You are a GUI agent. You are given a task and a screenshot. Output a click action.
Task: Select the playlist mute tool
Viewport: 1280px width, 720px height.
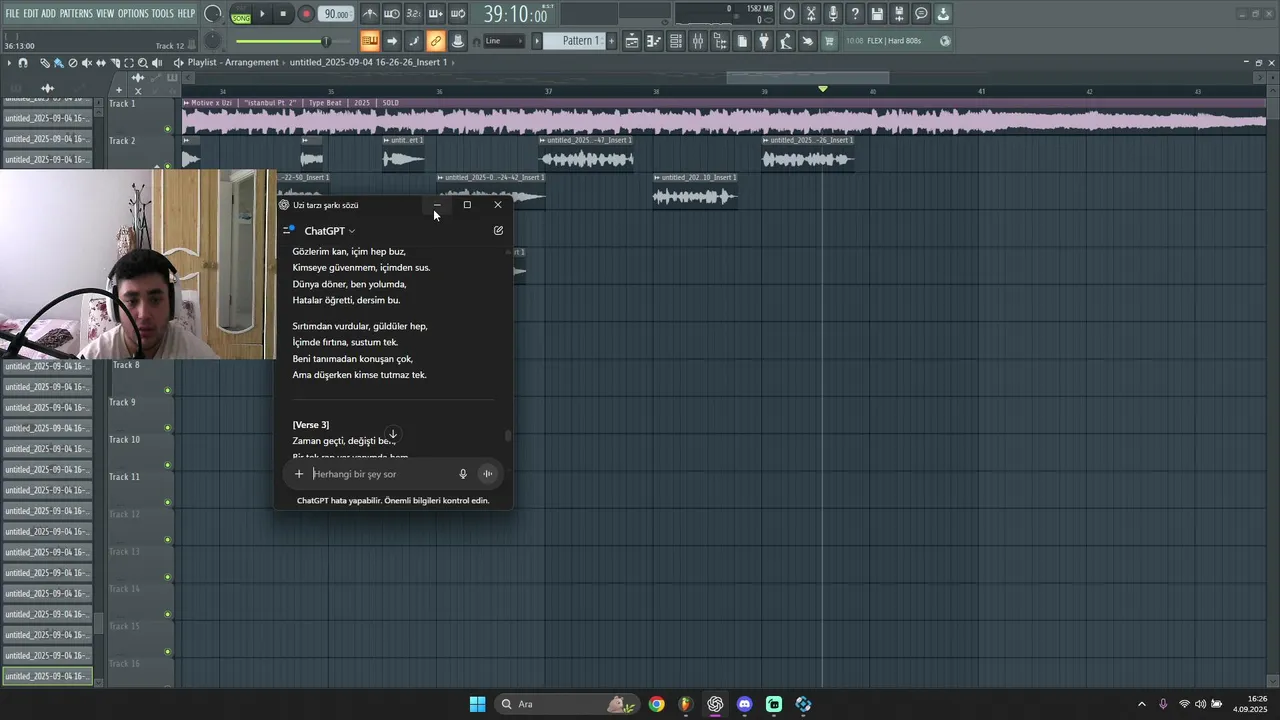point(86,62)
